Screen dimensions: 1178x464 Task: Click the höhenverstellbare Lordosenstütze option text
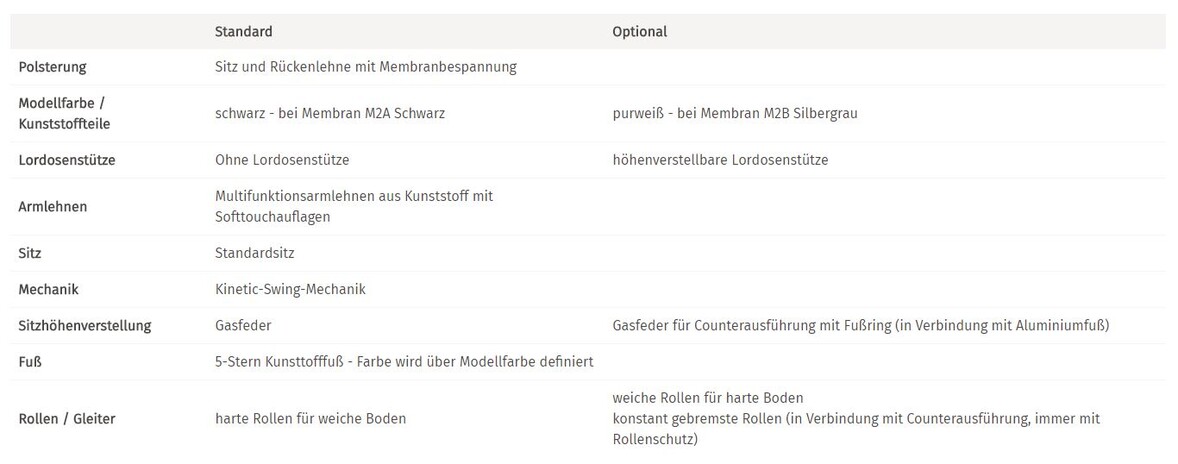pos(720,160)
